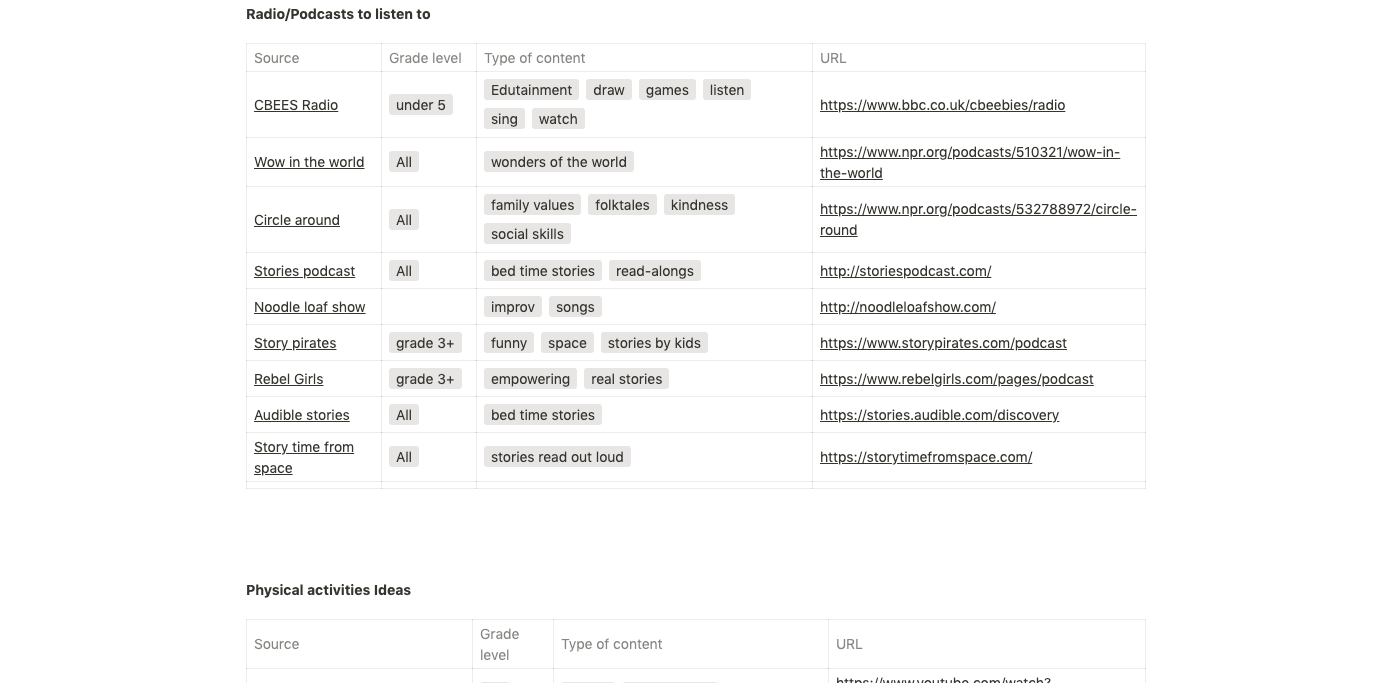Click the 'empowering' tag
This screenshot has height=683, width=1392.
click(531, 379)
